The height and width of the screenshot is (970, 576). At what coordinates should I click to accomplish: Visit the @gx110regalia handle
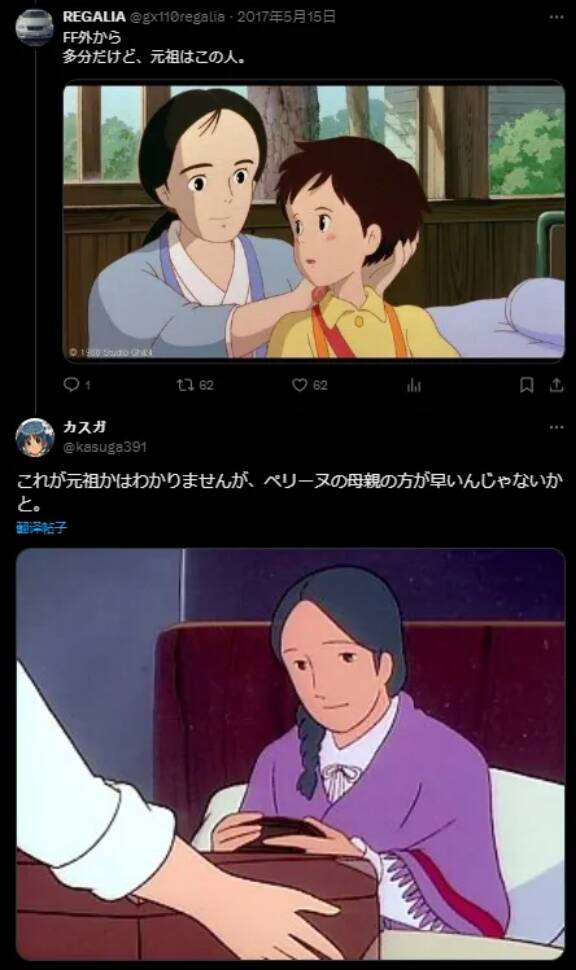177,17
